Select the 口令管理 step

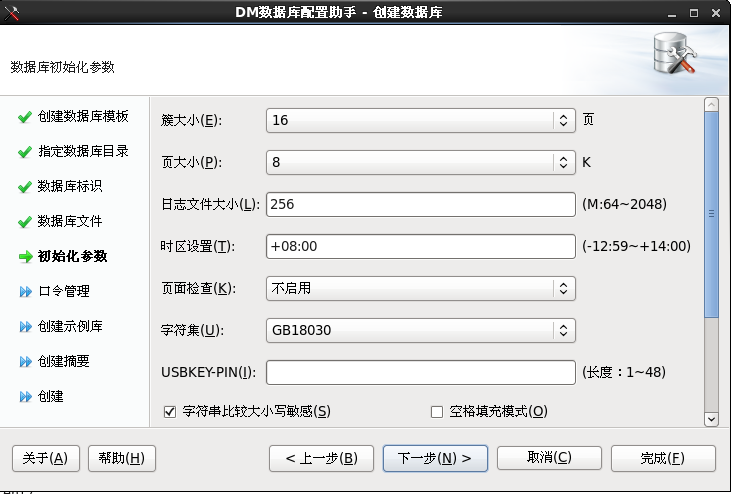point(64,291)
